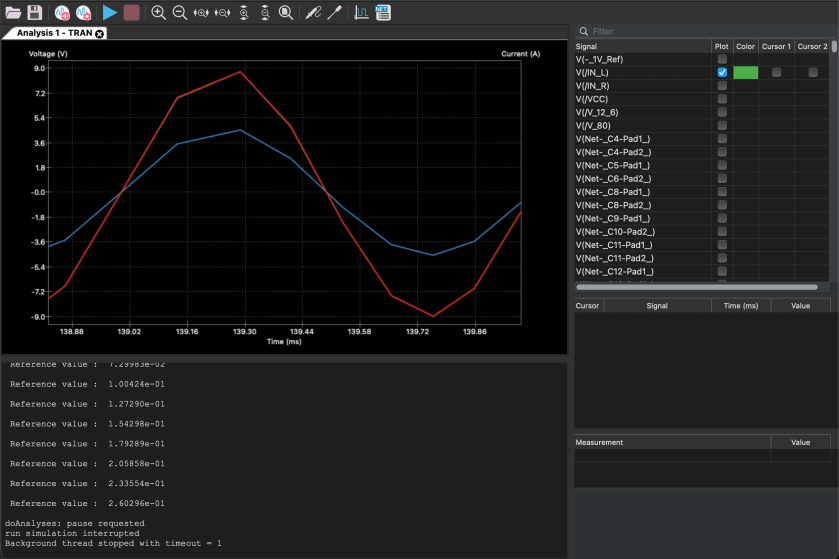
Task: Zoom in on the plot
Action: tap(159, 13)
